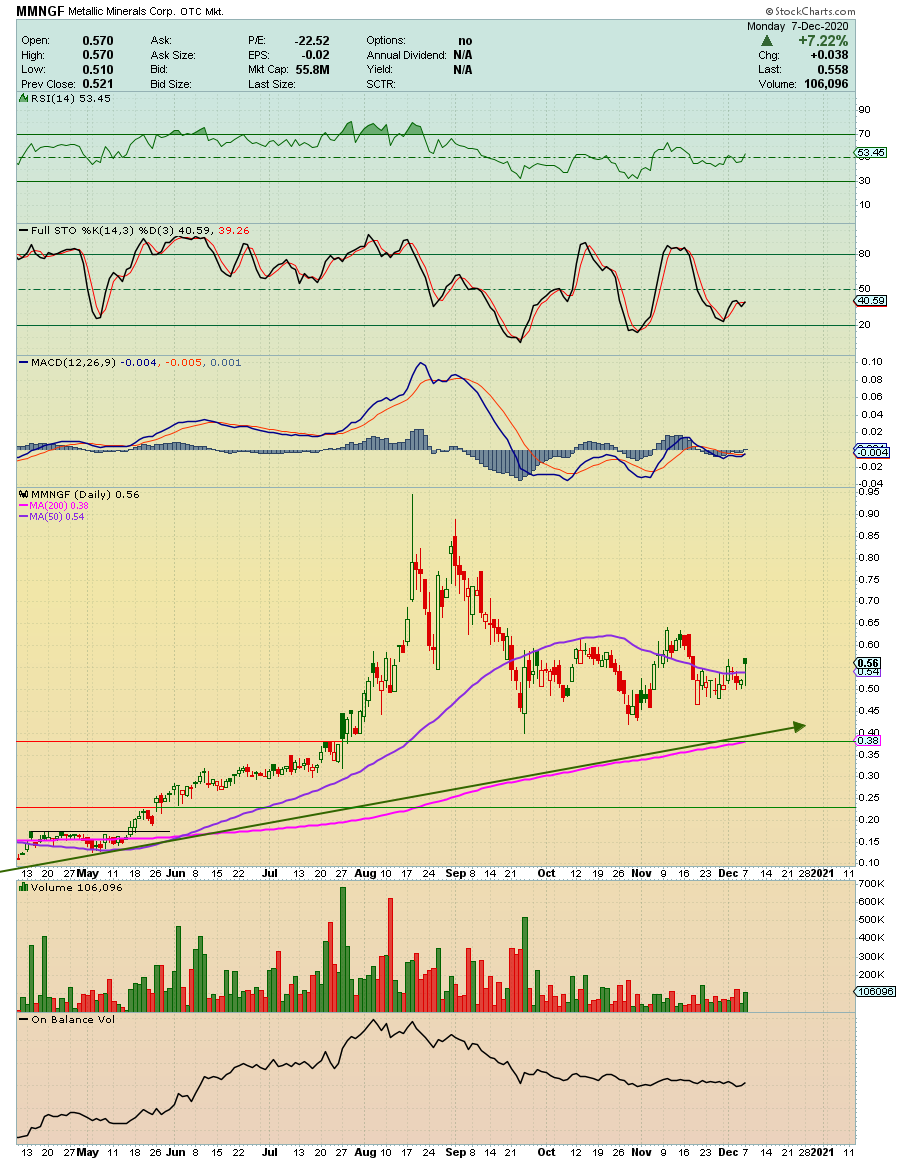Click the header Volume value 106,096
The width and height of the screenshot is (900, 1162).
(x=826, y=84)
